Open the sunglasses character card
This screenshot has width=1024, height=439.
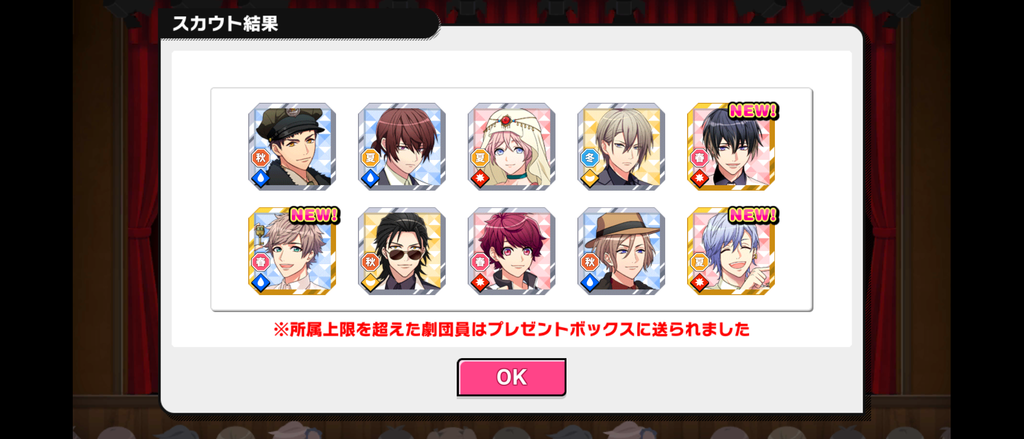pos(402,251)
